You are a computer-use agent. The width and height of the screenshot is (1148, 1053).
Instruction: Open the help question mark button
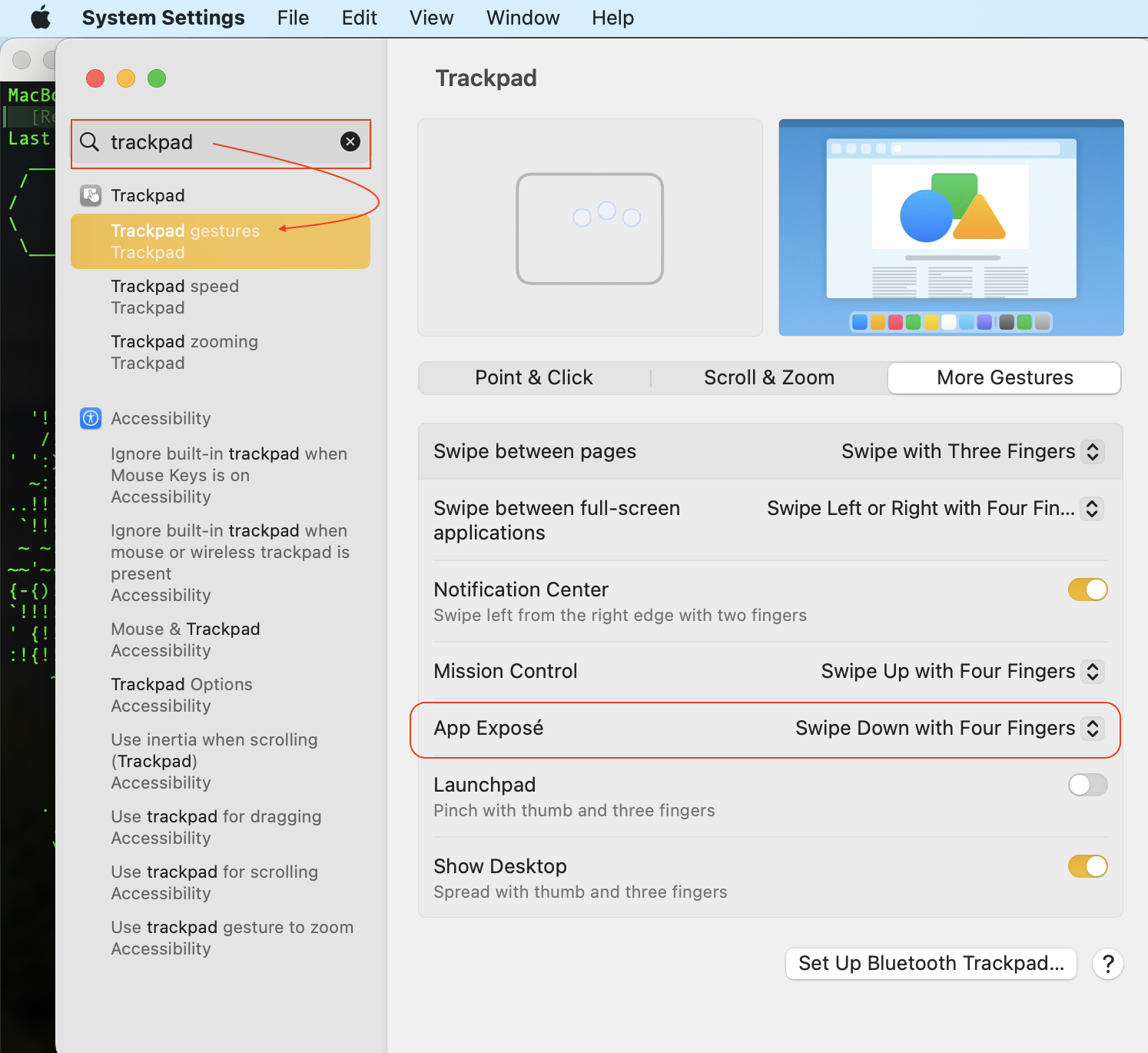[x=1108, y=964]
